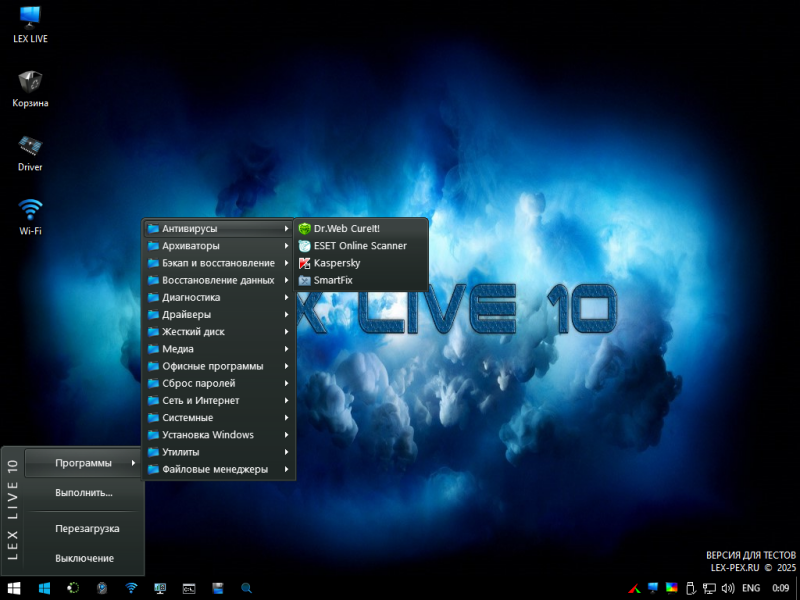800x600 pixels.
Task: Launch ESET Online Scanner
Action: (x=359, y=246)
